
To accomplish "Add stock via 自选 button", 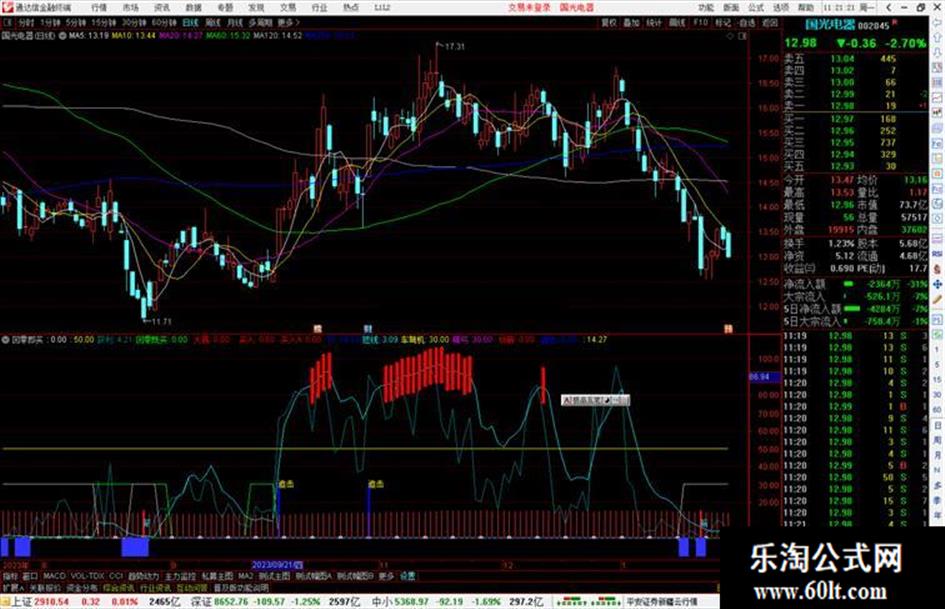I will pos(746,22).
